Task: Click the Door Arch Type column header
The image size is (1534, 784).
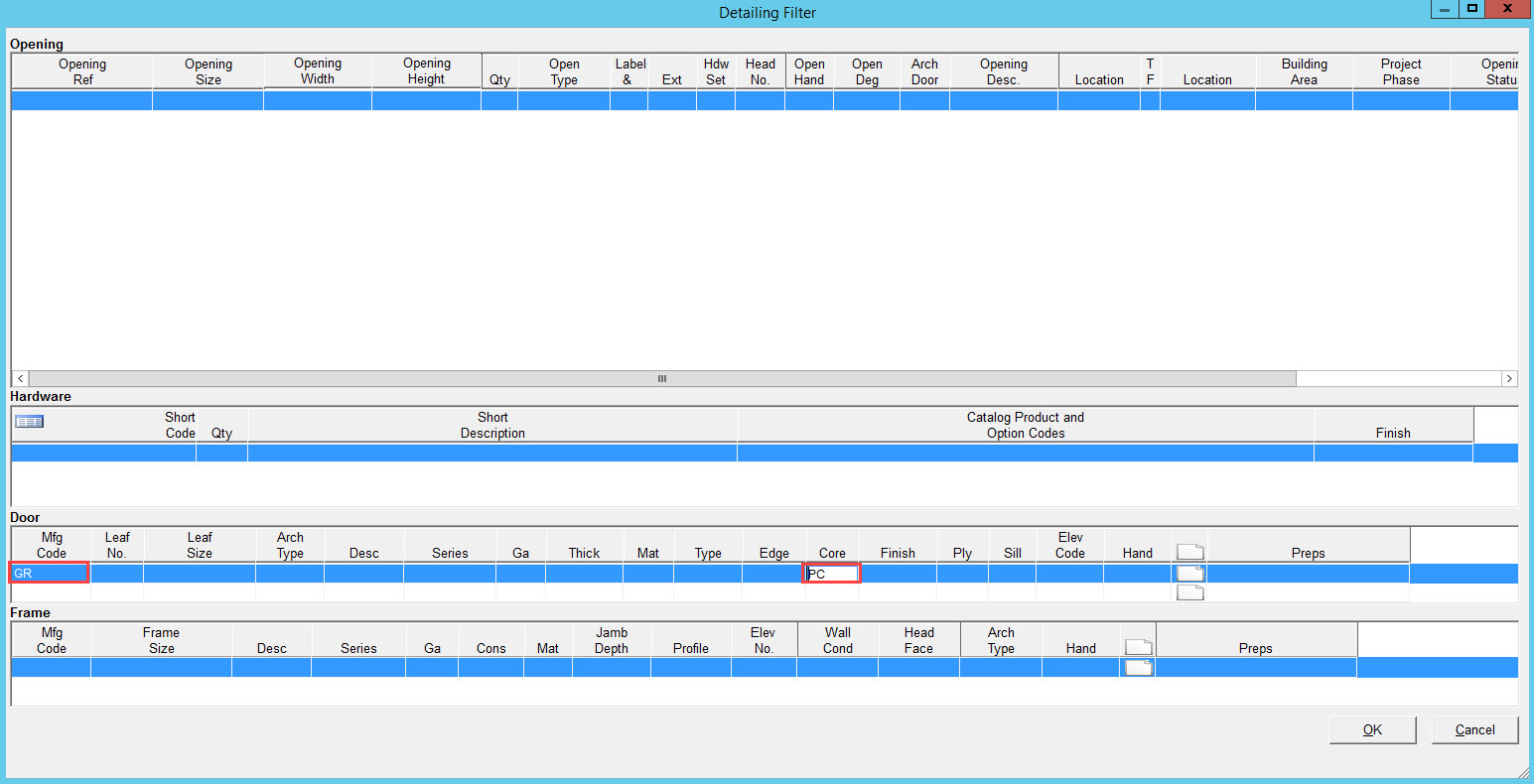Action: [x=290, y=545]
